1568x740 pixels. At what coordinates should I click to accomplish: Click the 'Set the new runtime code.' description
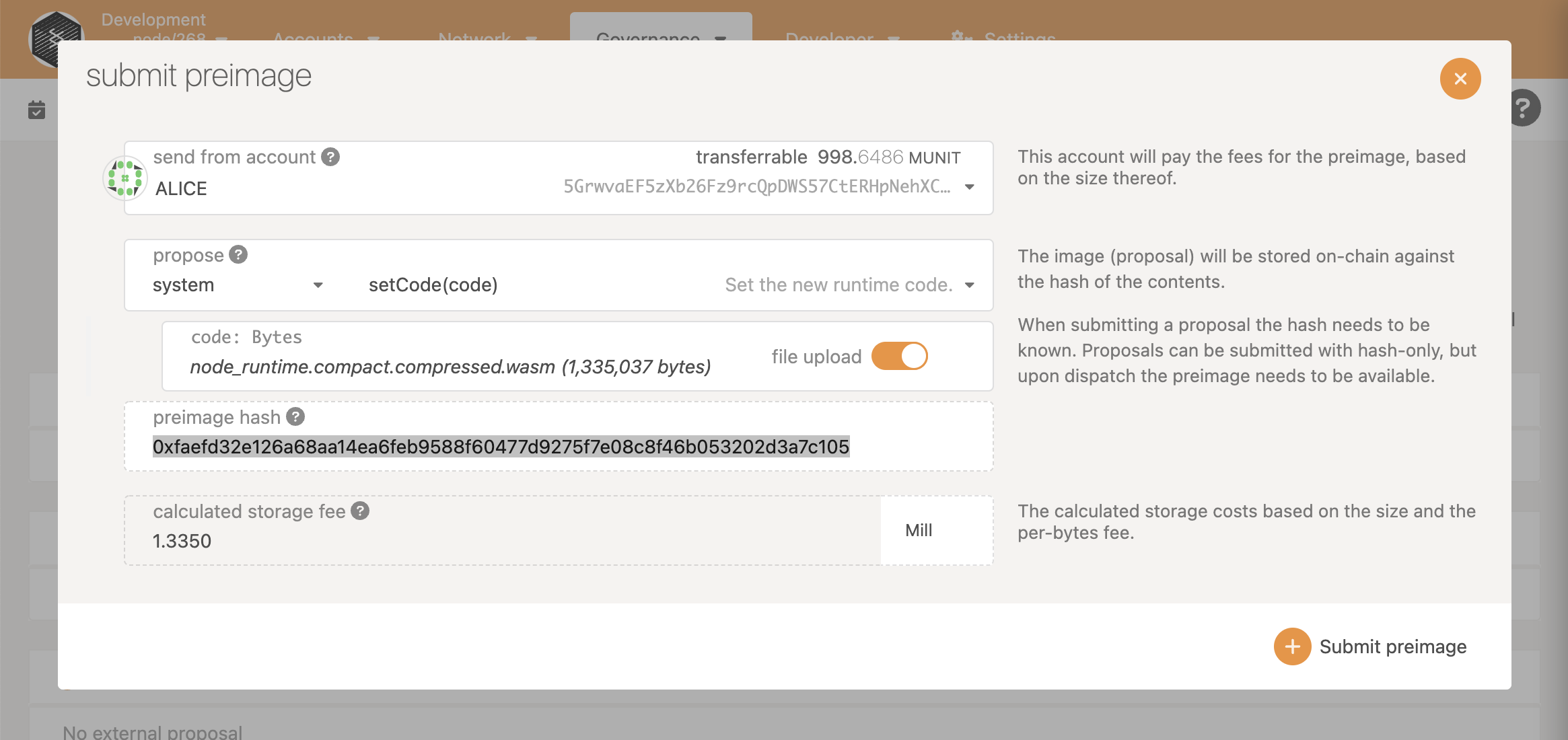839,285
